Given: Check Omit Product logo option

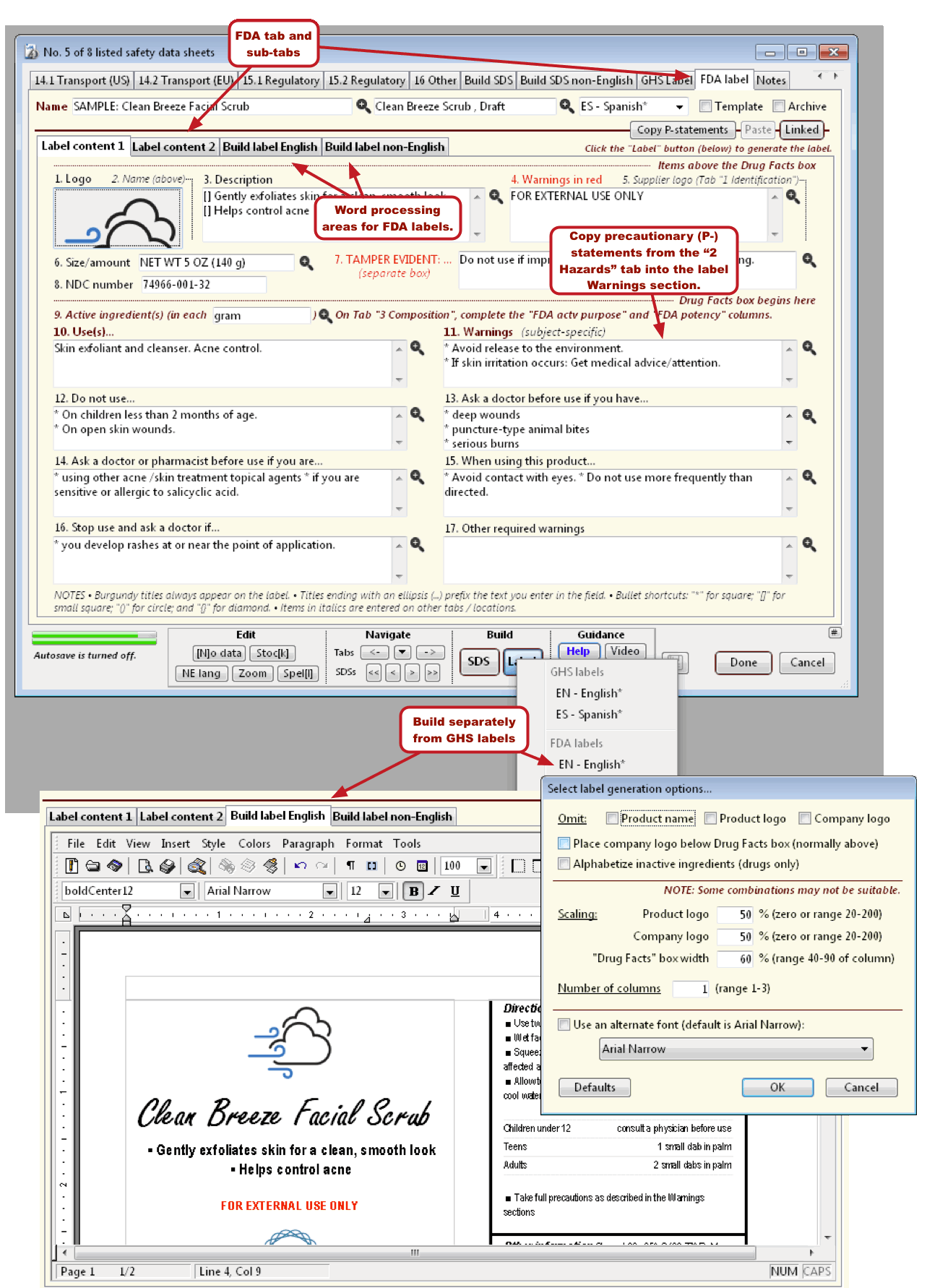Looking at the screenshot, I should [x=710, y=818].
